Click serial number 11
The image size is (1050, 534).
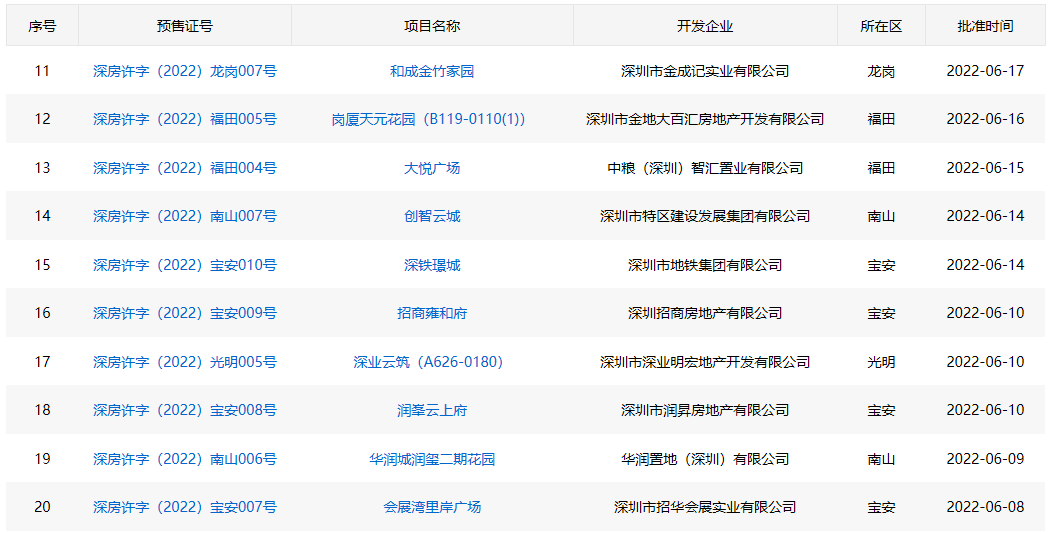42,71
